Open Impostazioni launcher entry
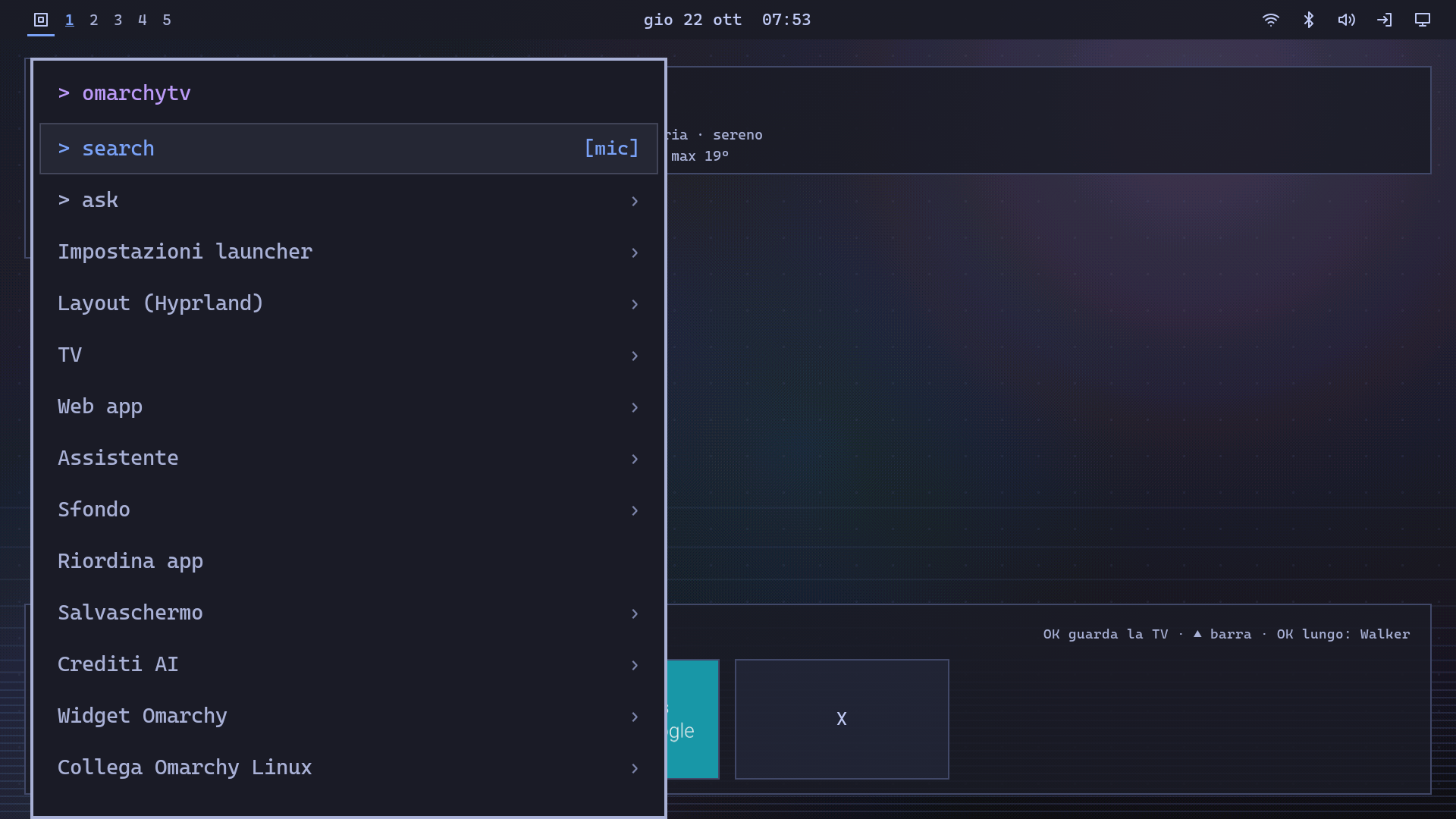 point(349,252)
